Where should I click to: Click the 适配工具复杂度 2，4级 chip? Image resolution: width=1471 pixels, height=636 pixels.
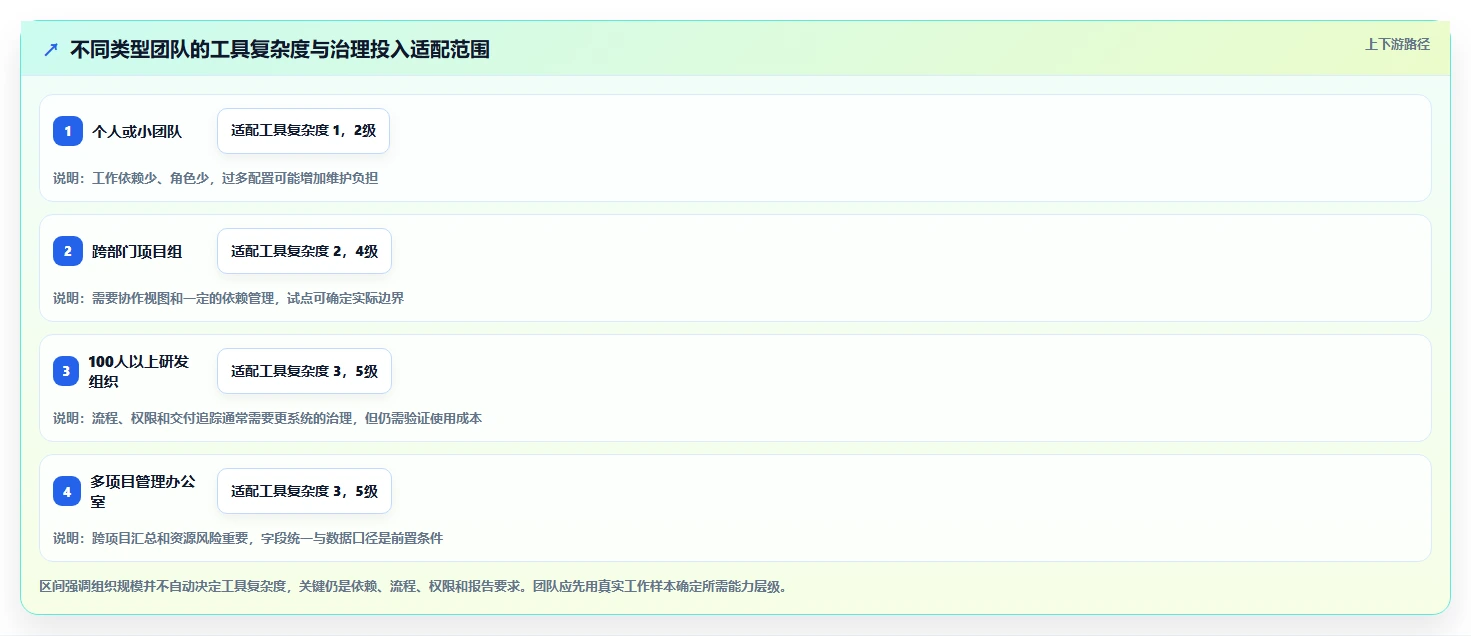304,251
